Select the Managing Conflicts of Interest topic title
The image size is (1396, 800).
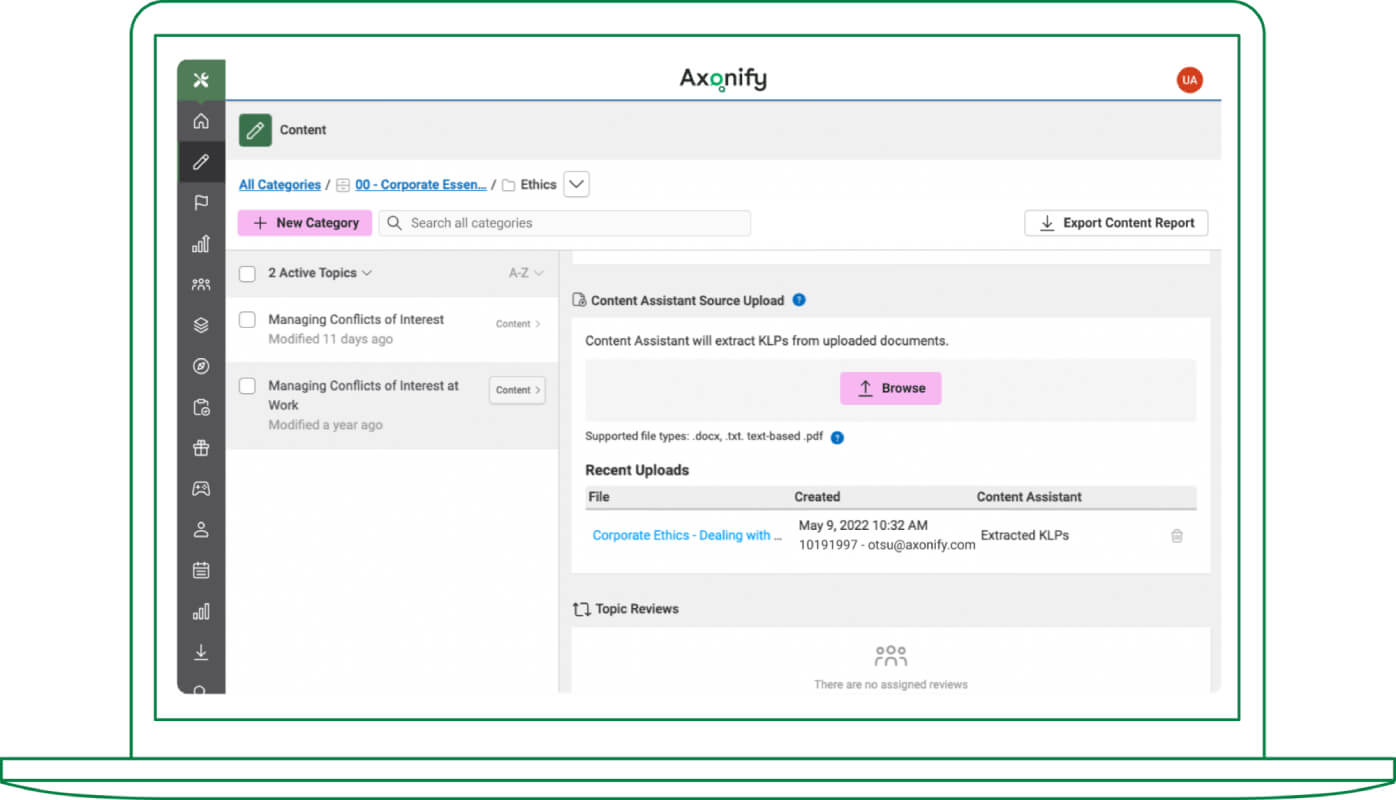pyautogui.click(x=356, y=320)
